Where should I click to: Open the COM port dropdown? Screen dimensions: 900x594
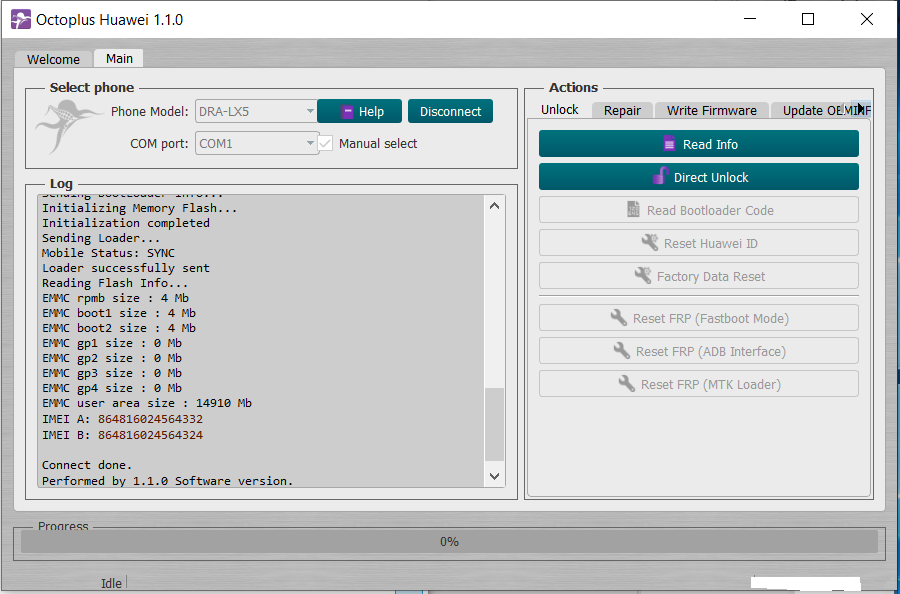[256, 143]
